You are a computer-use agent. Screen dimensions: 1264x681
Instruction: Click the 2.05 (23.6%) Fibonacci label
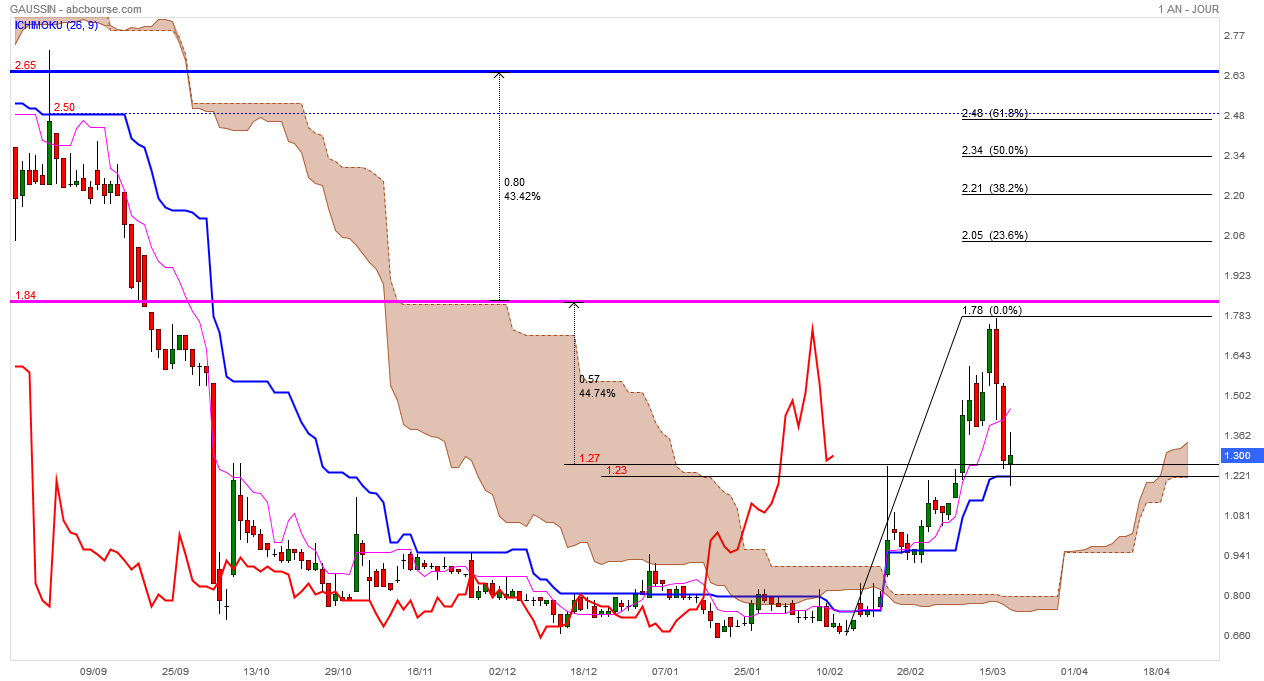click(994, 236)
